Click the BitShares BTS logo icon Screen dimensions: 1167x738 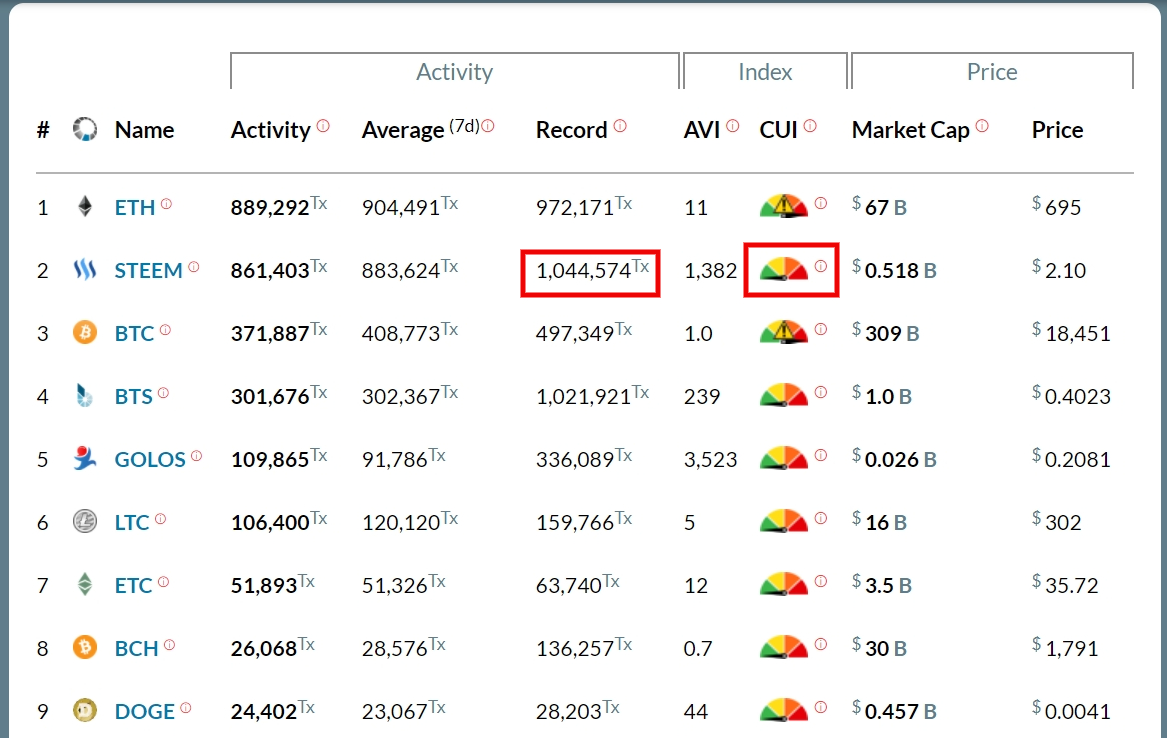click(x=85, y=395)
